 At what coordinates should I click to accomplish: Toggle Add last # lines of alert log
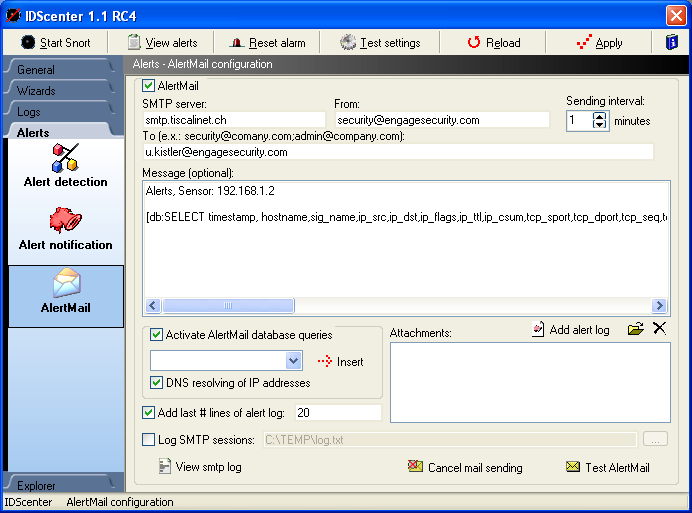click(148, 413)
